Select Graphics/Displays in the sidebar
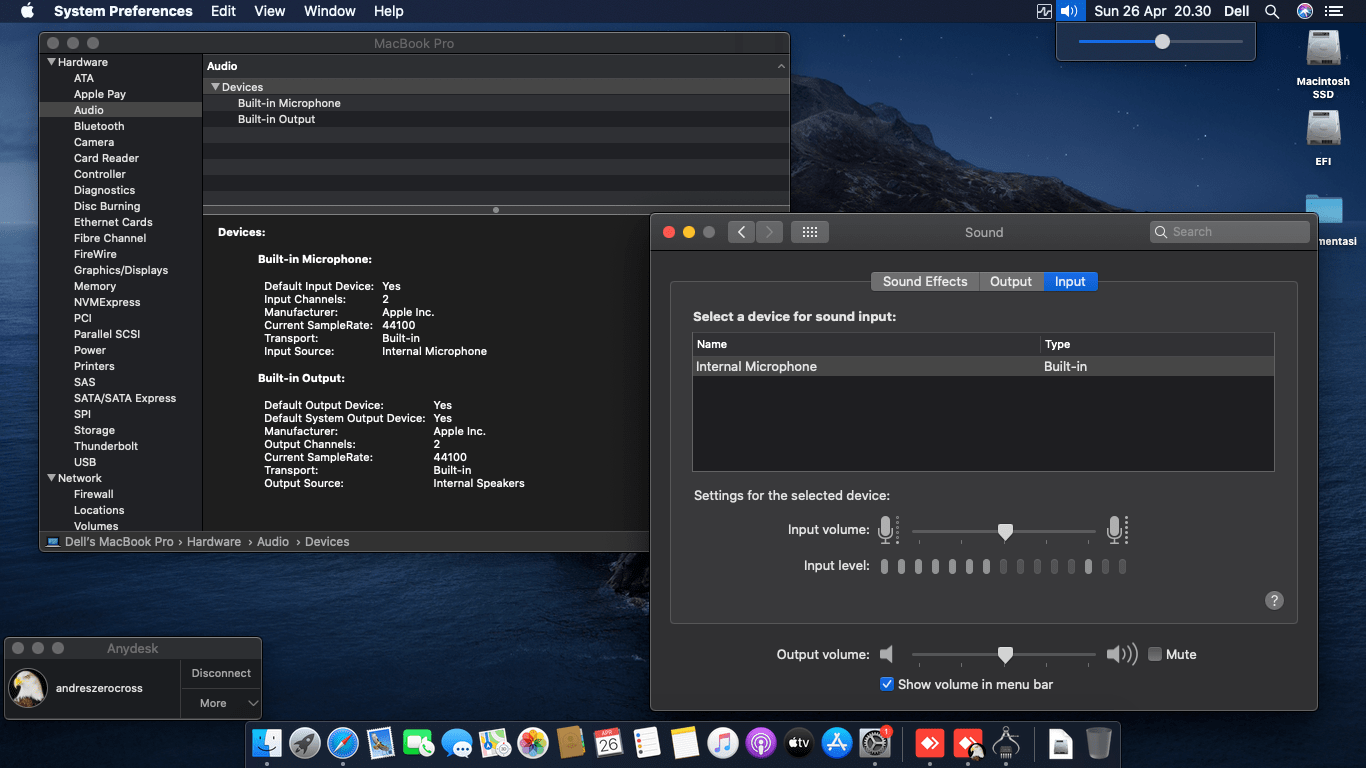The width and height of the screenshot is (1366, 768). pos(121,270)
